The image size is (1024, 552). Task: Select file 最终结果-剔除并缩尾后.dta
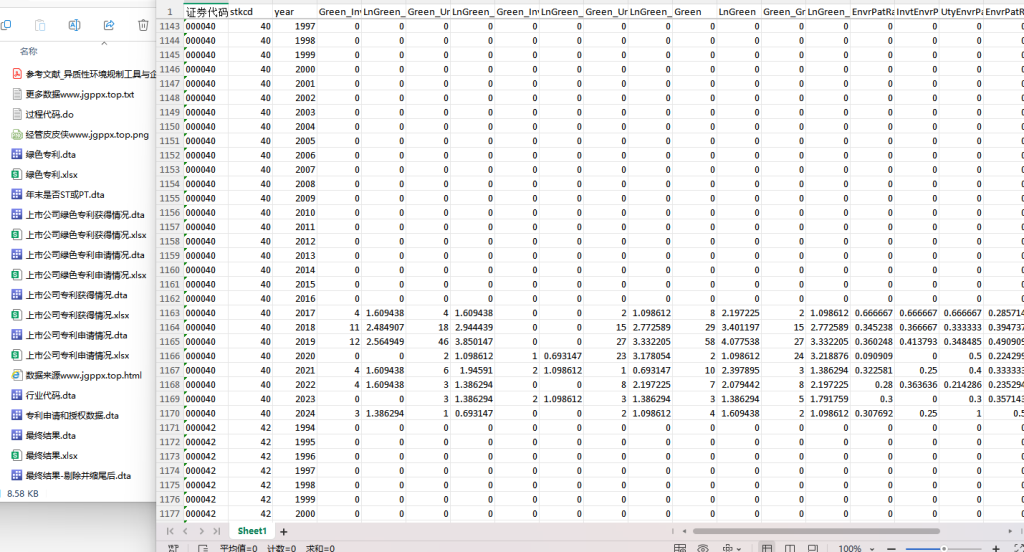pyautogui.click(x=78, y=476)
